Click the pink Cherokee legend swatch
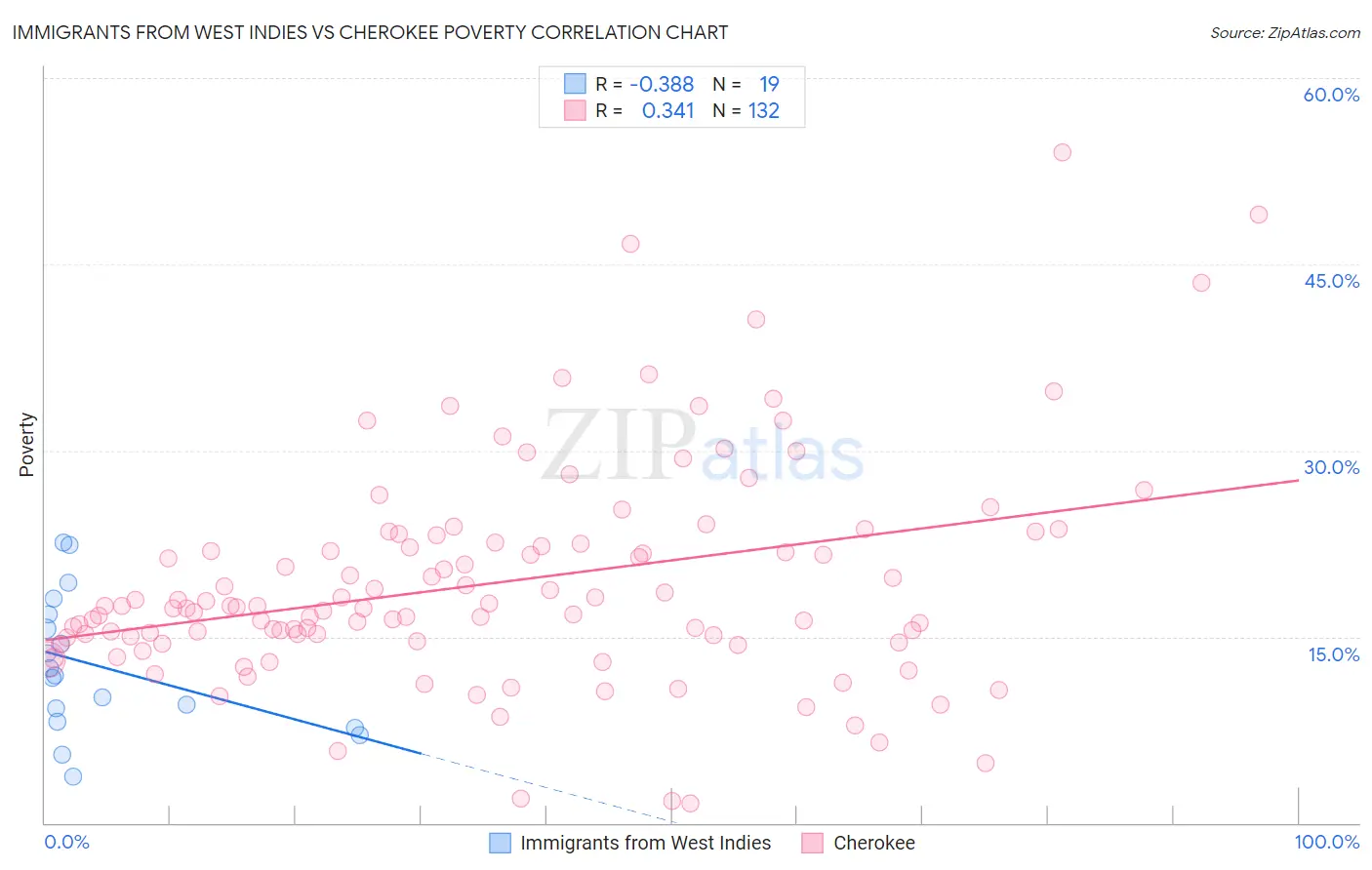The height and width of the screenshot is (870, 1372). (812, 843)
